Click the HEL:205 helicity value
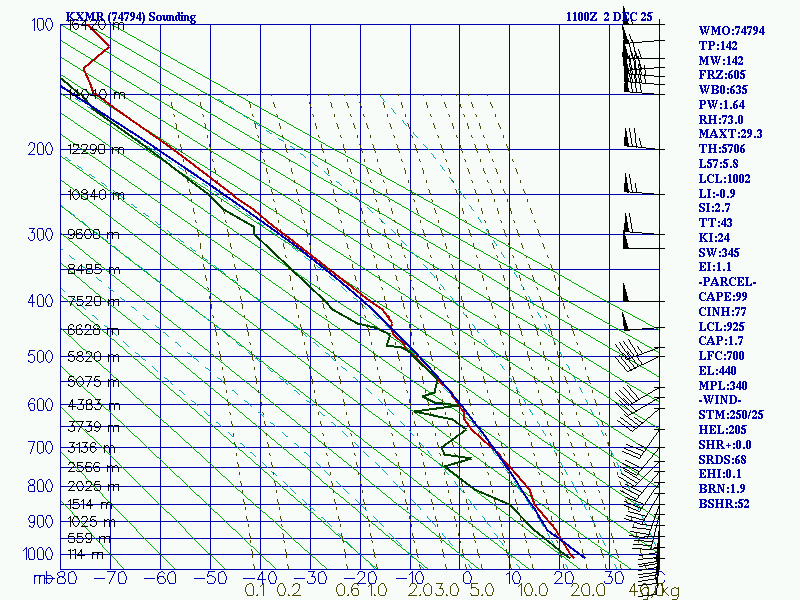The height and width of the screenshot is (600, 800). (722, 430)
